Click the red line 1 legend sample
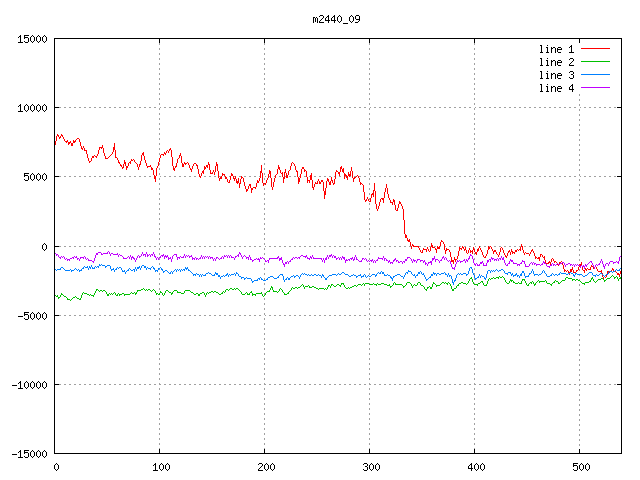640x480 pixels. tap(596, 49)
